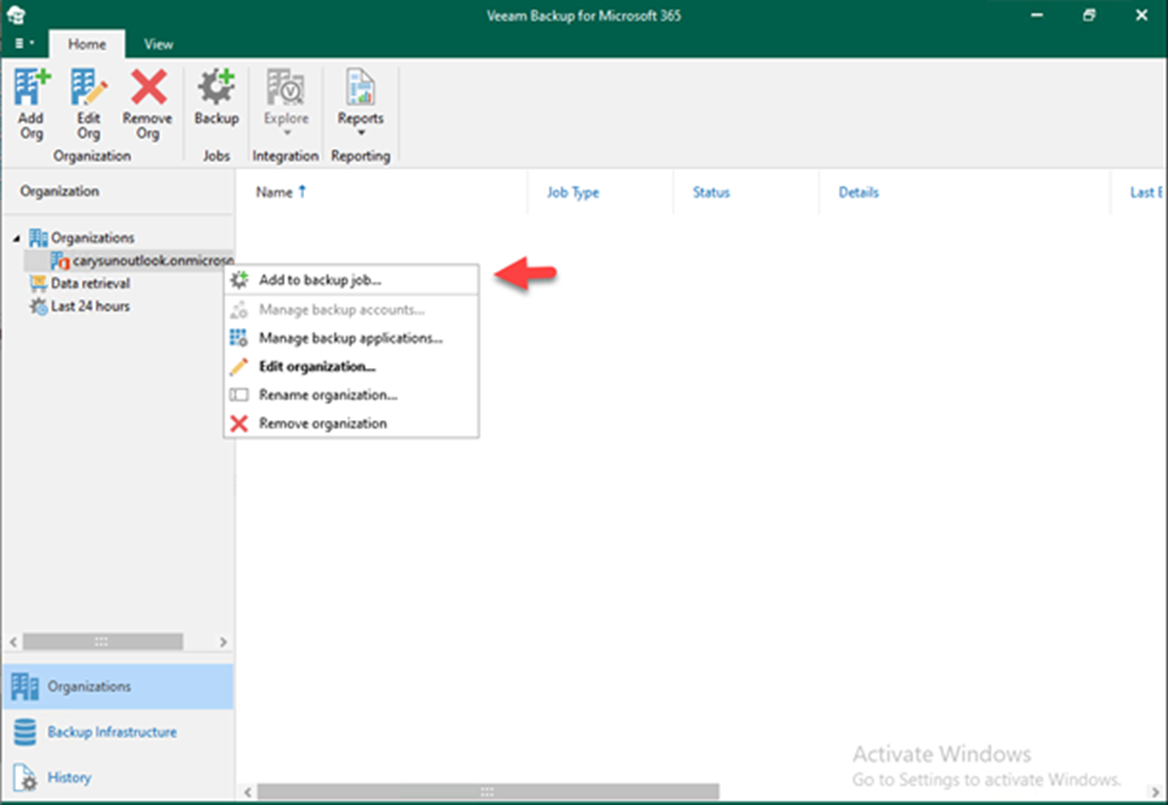Viewport: 1168px width, 805px height.
Task: Select Organizations root in tree
Action: (92, 238)
